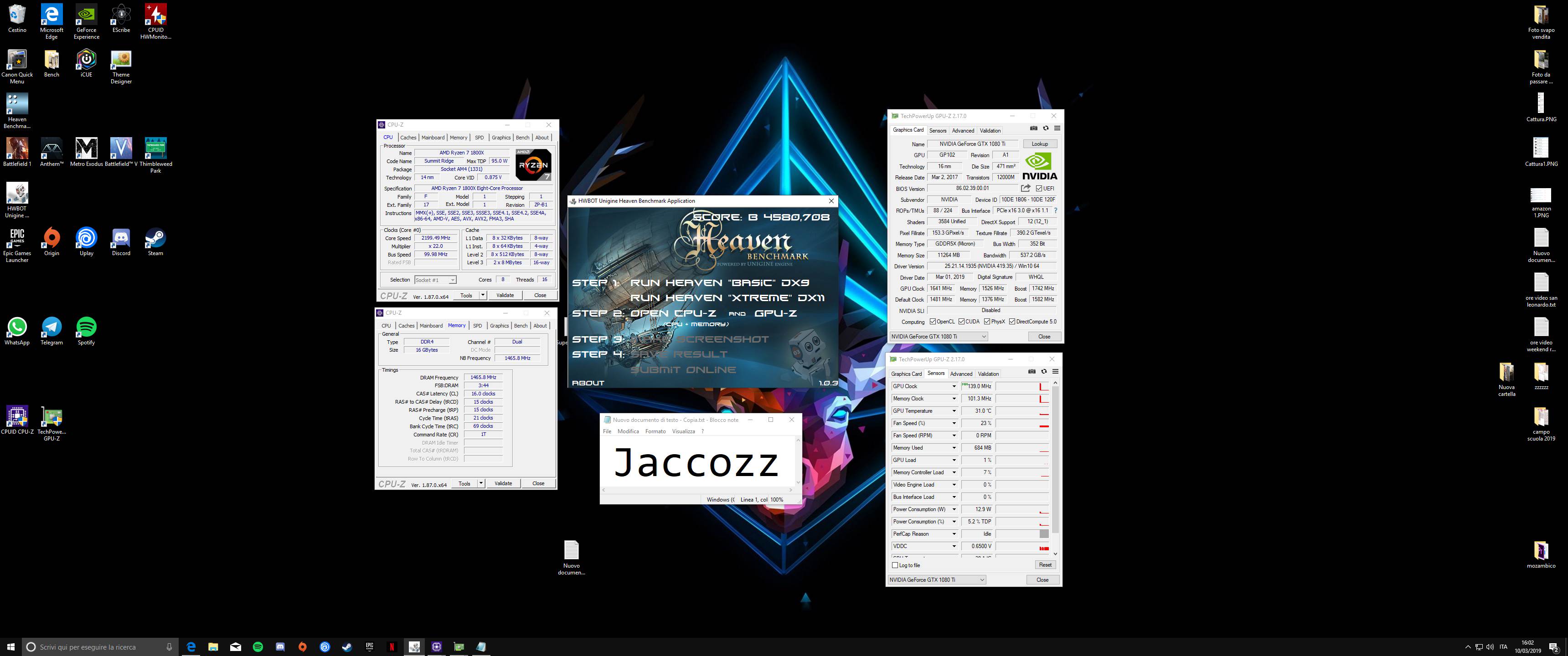Image resolution: width=1568 pixels, height=656 pixels.
Task: Open Heaven Benchmark desktop shortcut
Action: click(17, 111)
